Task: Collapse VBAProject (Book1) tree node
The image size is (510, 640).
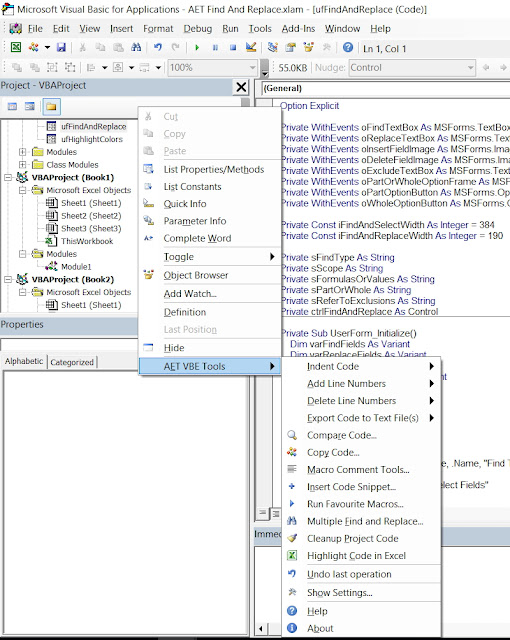Action: click(8, 177)
